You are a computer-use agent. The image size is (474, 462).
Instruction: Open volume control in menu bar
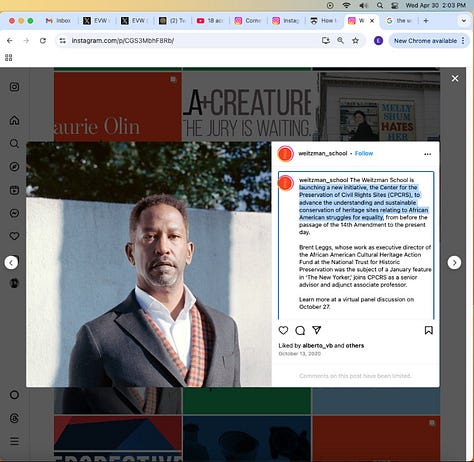[x=363, y=5]
